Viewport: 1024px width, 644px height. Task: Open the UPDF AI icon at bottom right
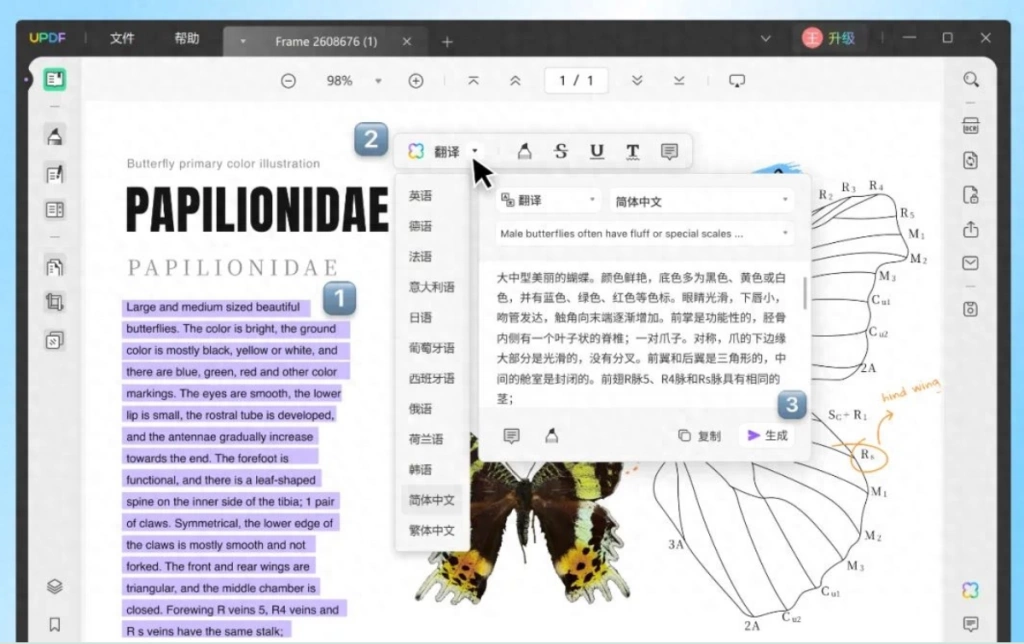point(970,590)
